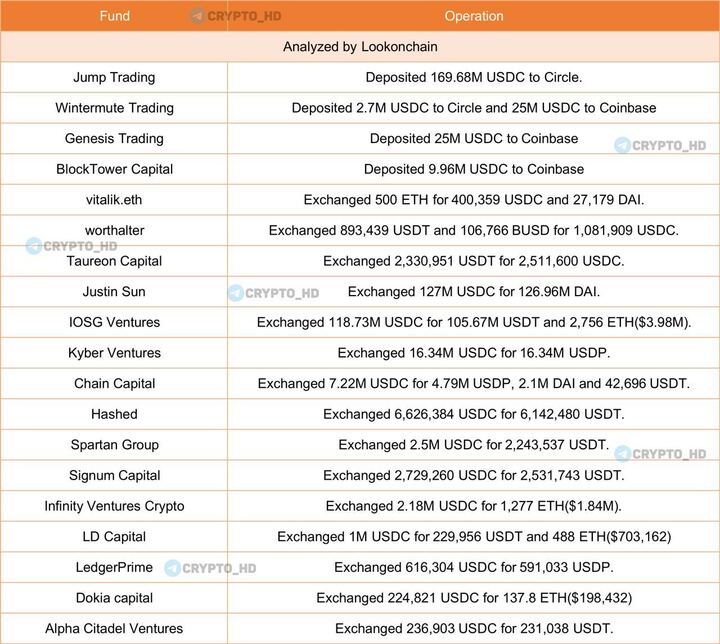
Task: Select the "vitalik.eth" fund cell
Action: [114, 200]
